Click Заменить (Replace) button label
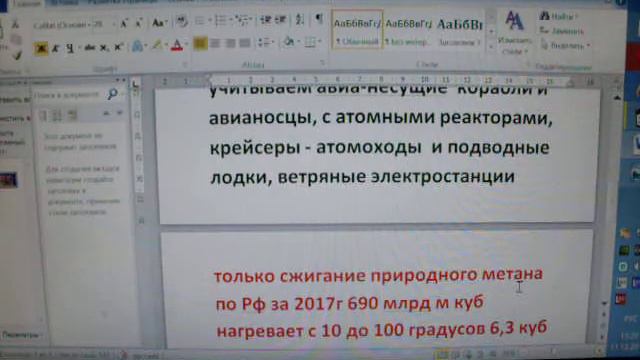 click(x=567, y=31)
